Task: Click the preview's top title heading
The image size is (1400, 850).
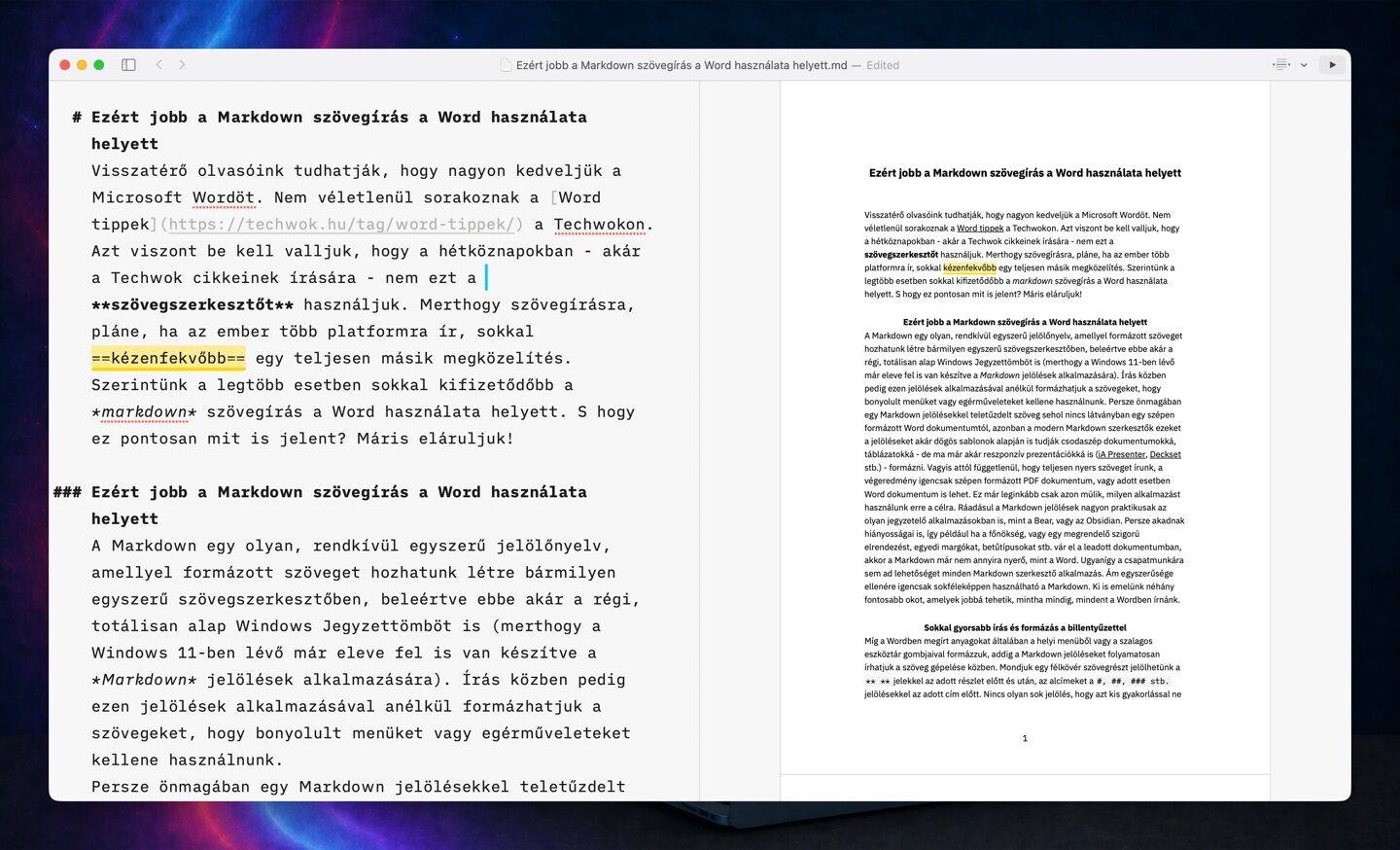Action: 1025,173
